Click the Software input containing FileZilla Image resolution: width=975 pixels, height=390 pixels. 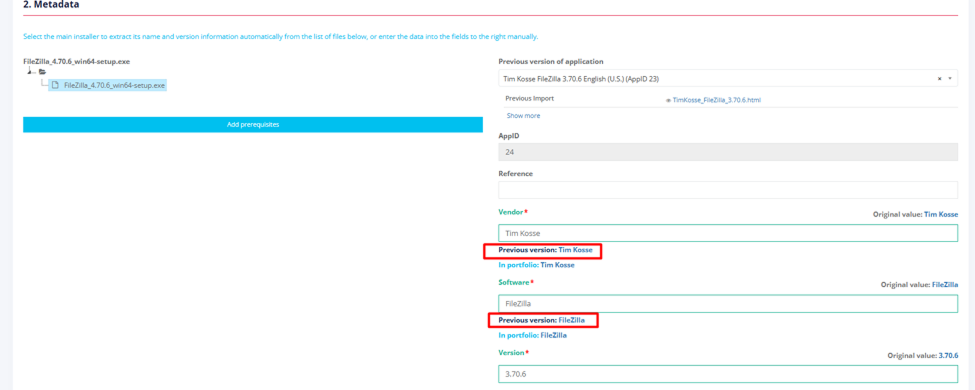(x=728, y=304)
